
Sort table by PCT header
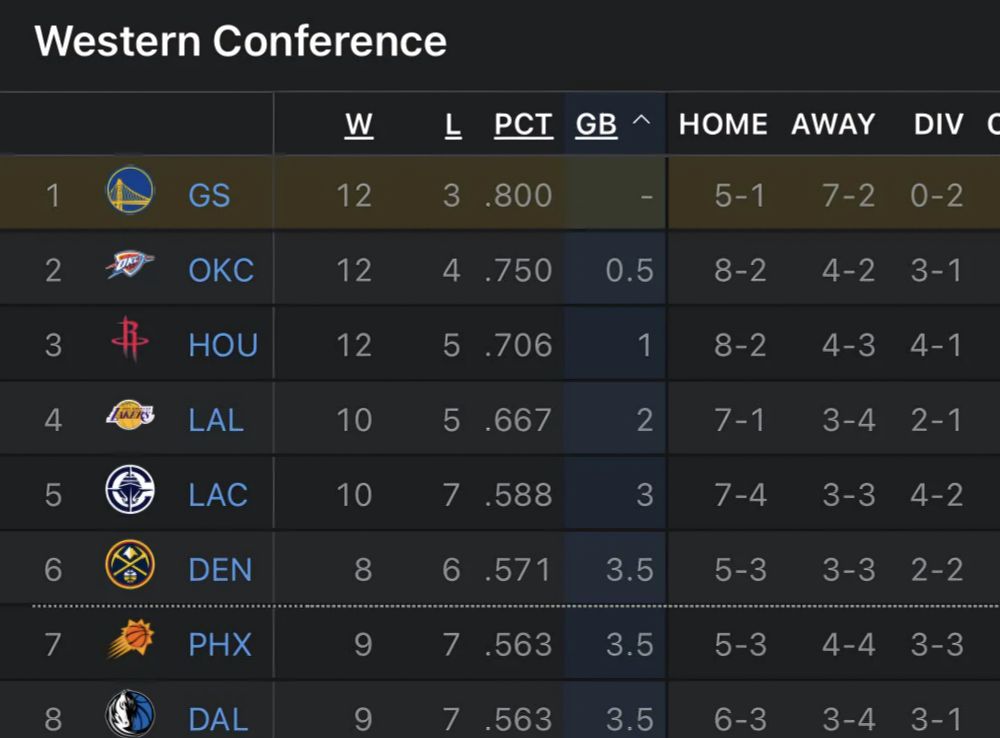[x=523, y=124]
